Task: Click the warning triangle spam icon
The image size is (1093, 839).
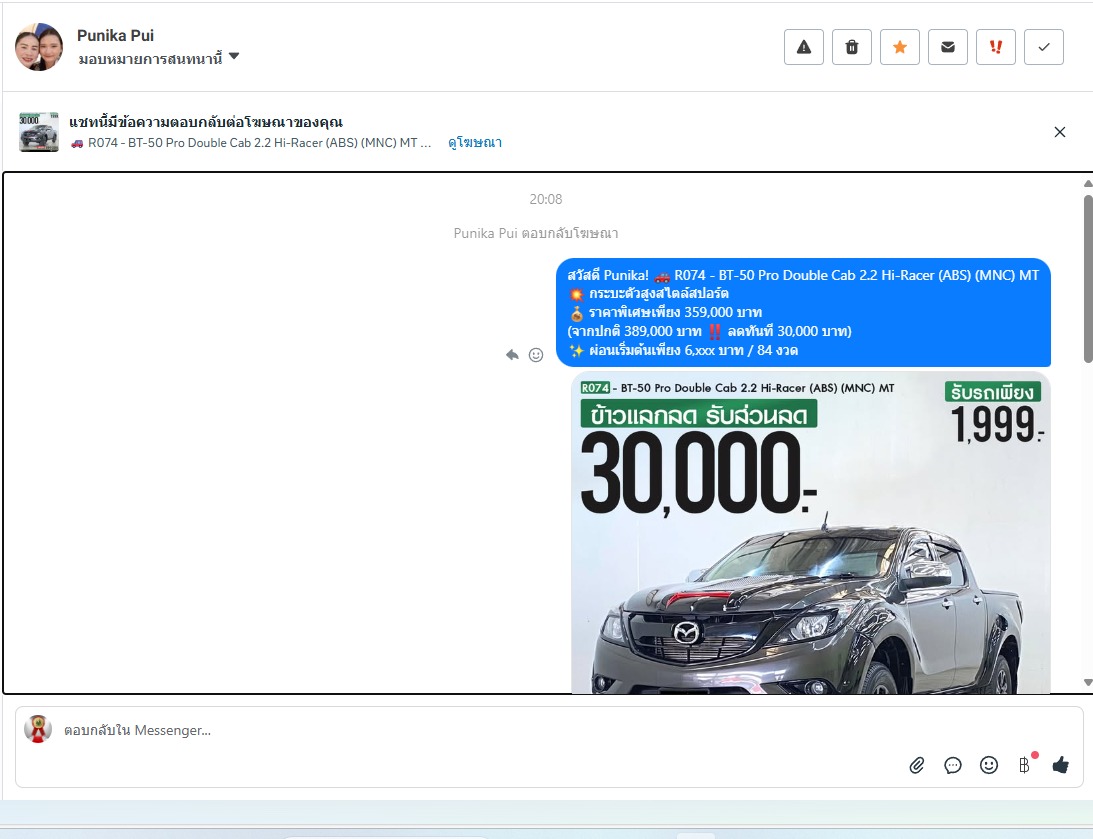Action: point(804,47)
